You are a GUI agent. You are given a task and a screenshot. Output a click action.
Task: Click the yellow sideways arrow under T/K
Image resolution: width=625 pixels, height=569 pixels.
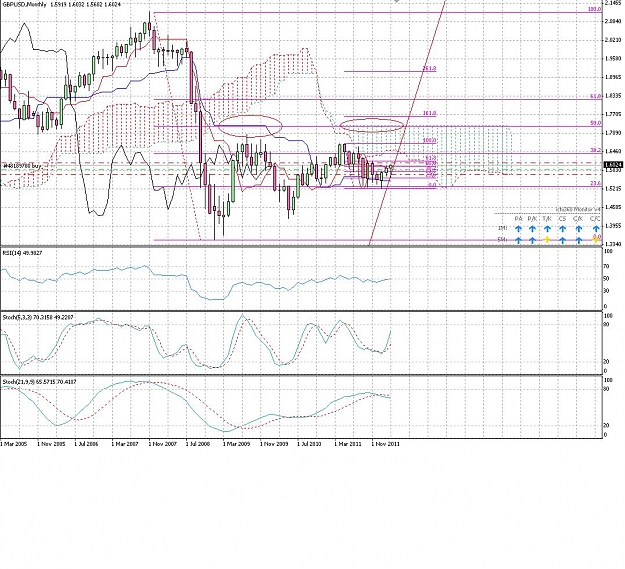[x=547, y=240]
